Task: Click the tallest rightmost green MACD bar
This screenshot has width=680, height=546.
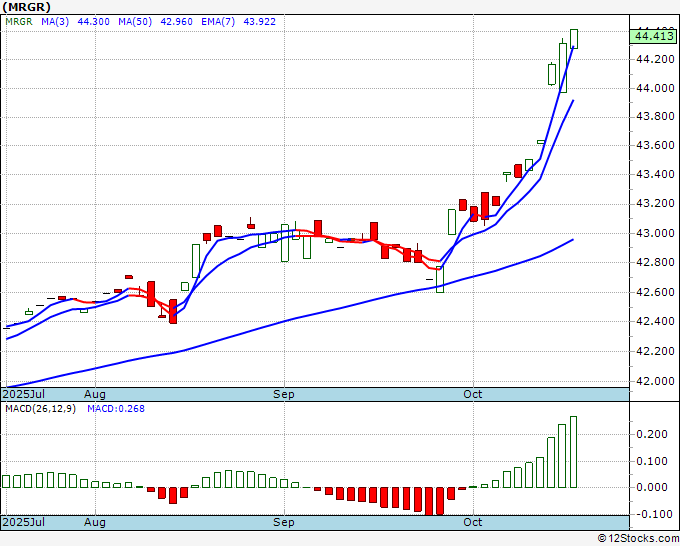Action: 573,452
